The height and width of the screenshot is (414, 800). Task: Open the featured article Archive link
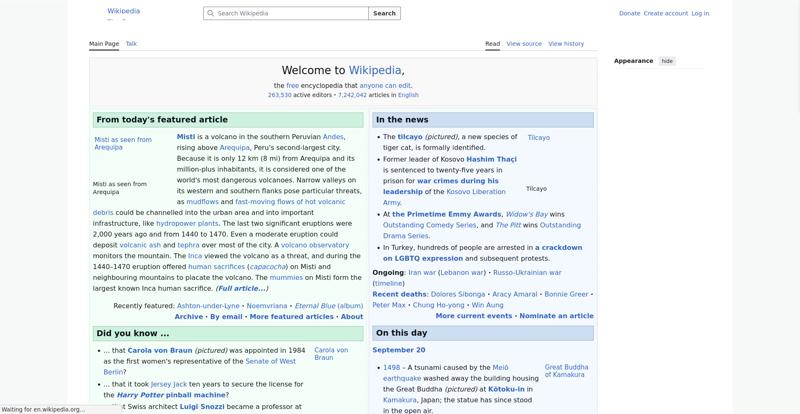[189, 316]
